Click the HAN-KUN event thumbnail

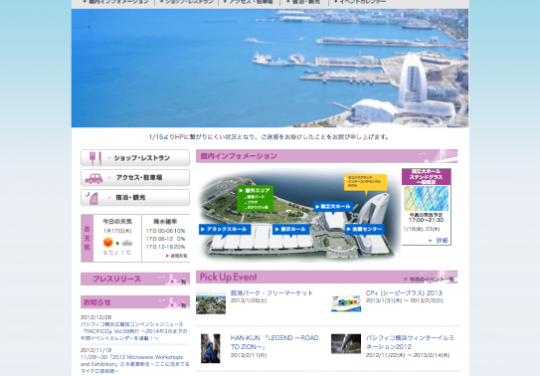click(210, 348)
